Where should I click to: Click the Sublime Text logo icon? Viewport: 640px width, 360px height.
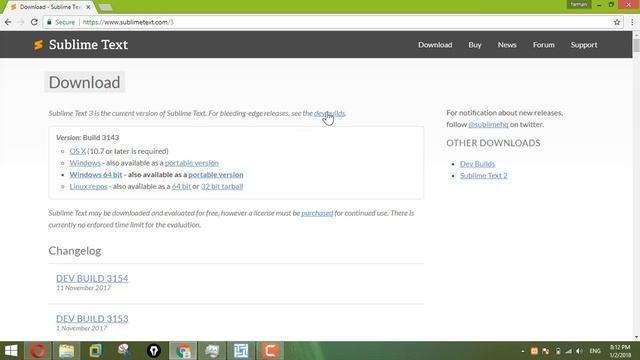click(38, 44)
